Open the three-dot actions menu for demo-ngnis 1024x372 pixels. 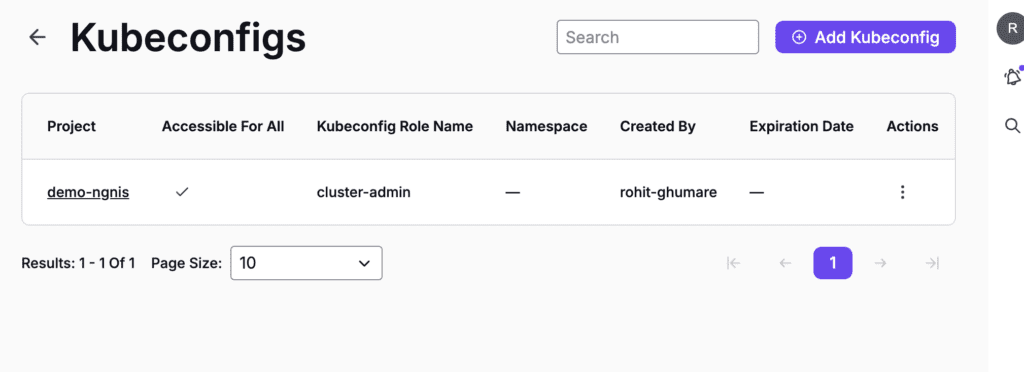coord(903,193)
